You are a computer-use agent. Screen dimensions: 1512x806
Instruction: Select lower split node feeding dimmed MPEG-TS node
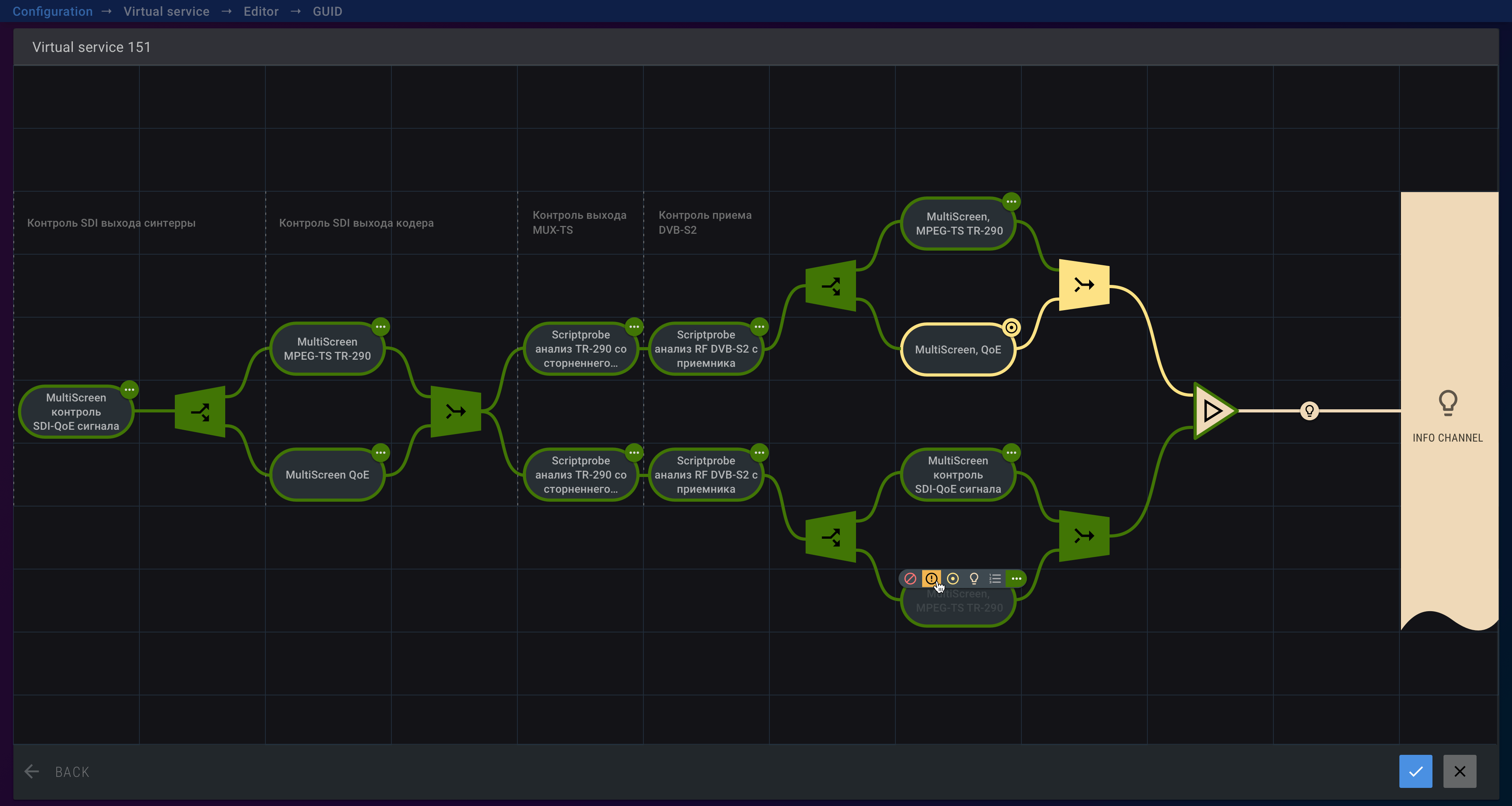pos(830,537)
